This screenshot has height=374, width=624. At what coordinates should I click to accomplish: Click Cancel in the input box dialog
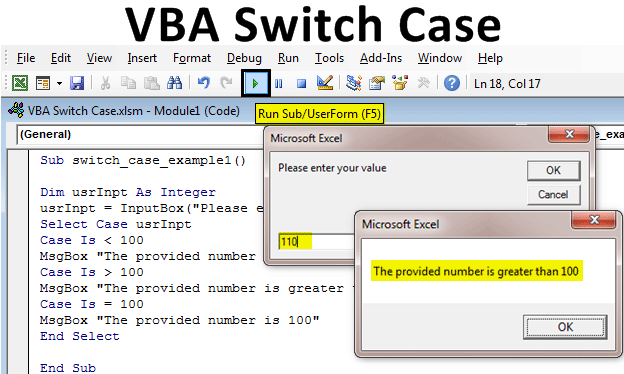pos(554,195)
